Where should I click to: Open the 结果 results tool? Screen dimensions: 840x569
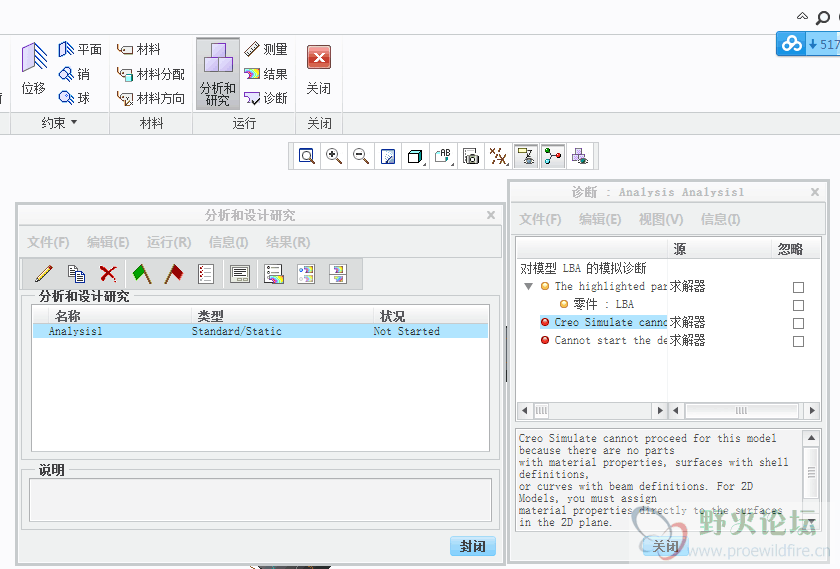(266, 74)
